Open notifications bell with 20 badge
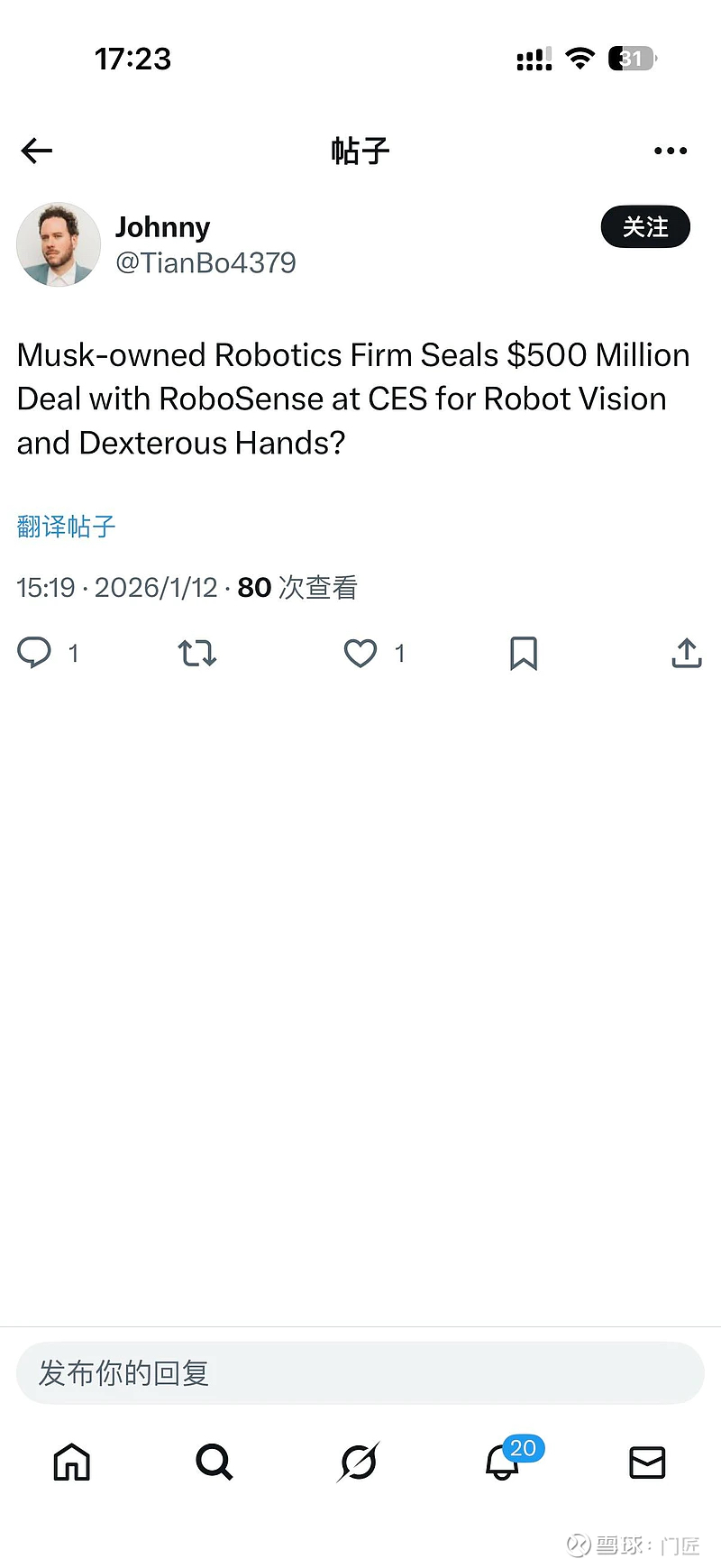 [503, 1463]
